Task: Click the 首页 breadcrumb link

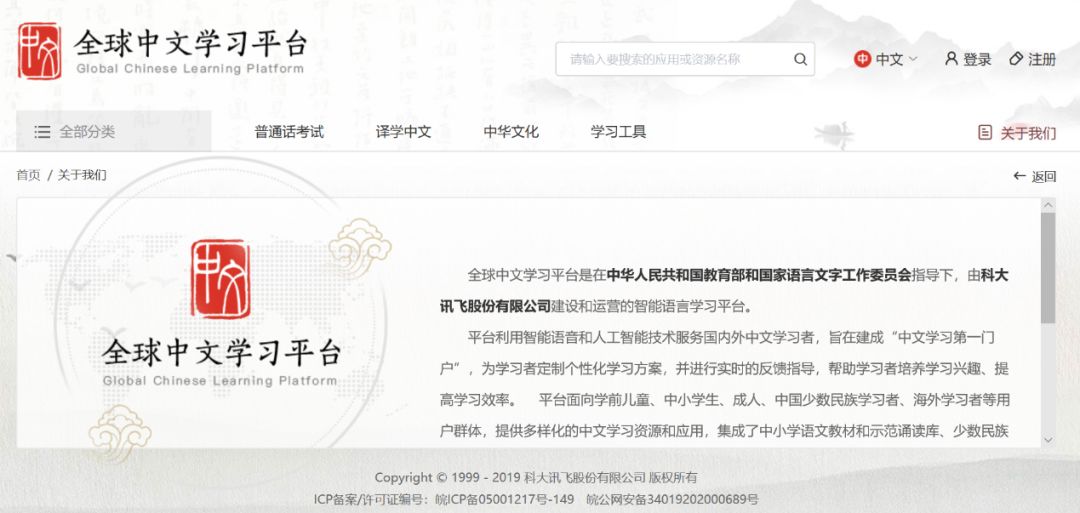Action: pyautogui.click(x=28, y=175)
